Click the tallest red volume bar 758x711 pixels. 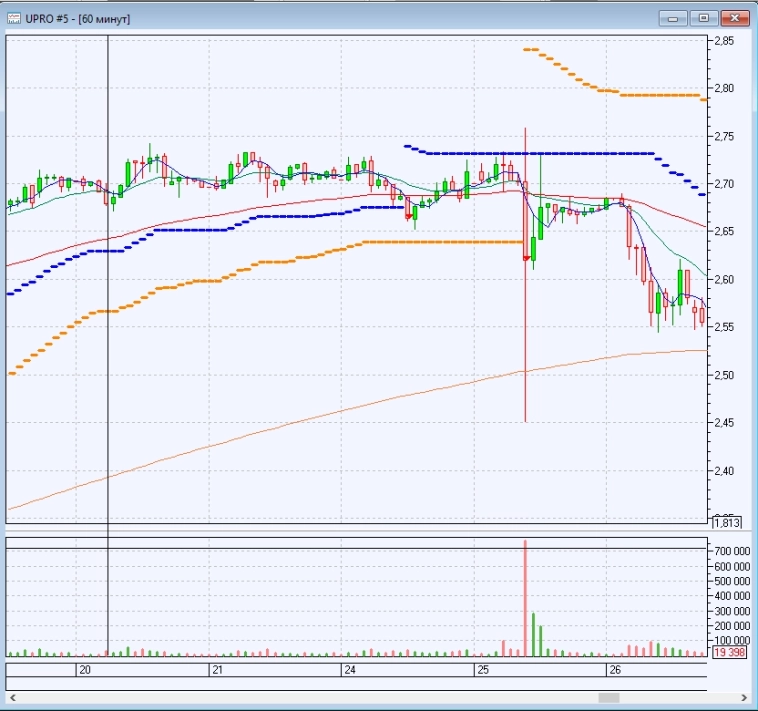(x=525, y=600)
